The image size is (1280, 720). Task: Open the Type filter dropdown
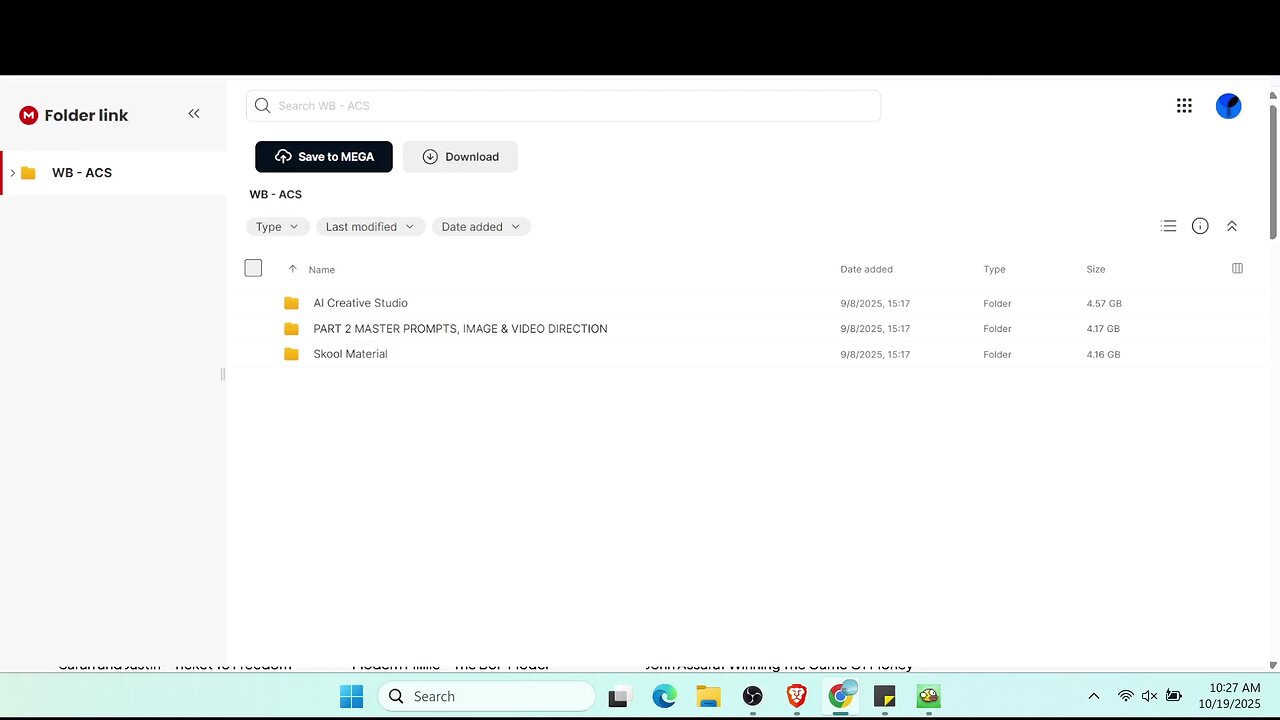pos(278,227)
